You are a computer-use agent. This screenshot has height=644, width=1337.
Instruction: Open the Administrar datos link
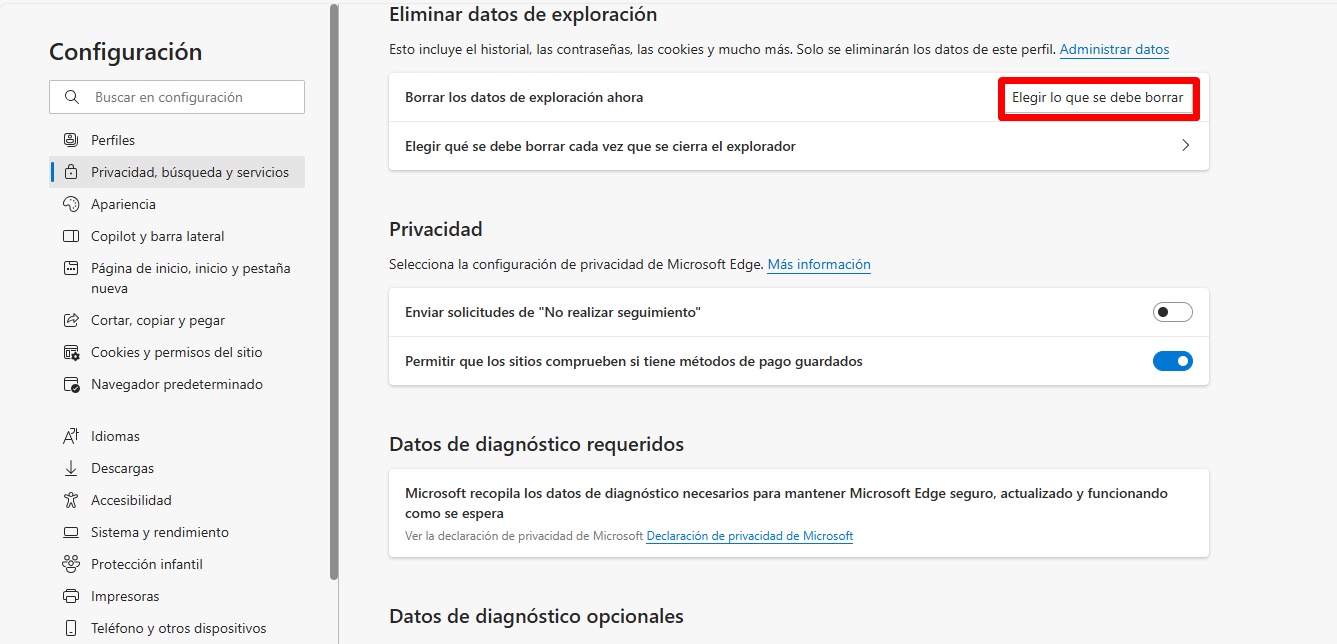(1114, 49)
